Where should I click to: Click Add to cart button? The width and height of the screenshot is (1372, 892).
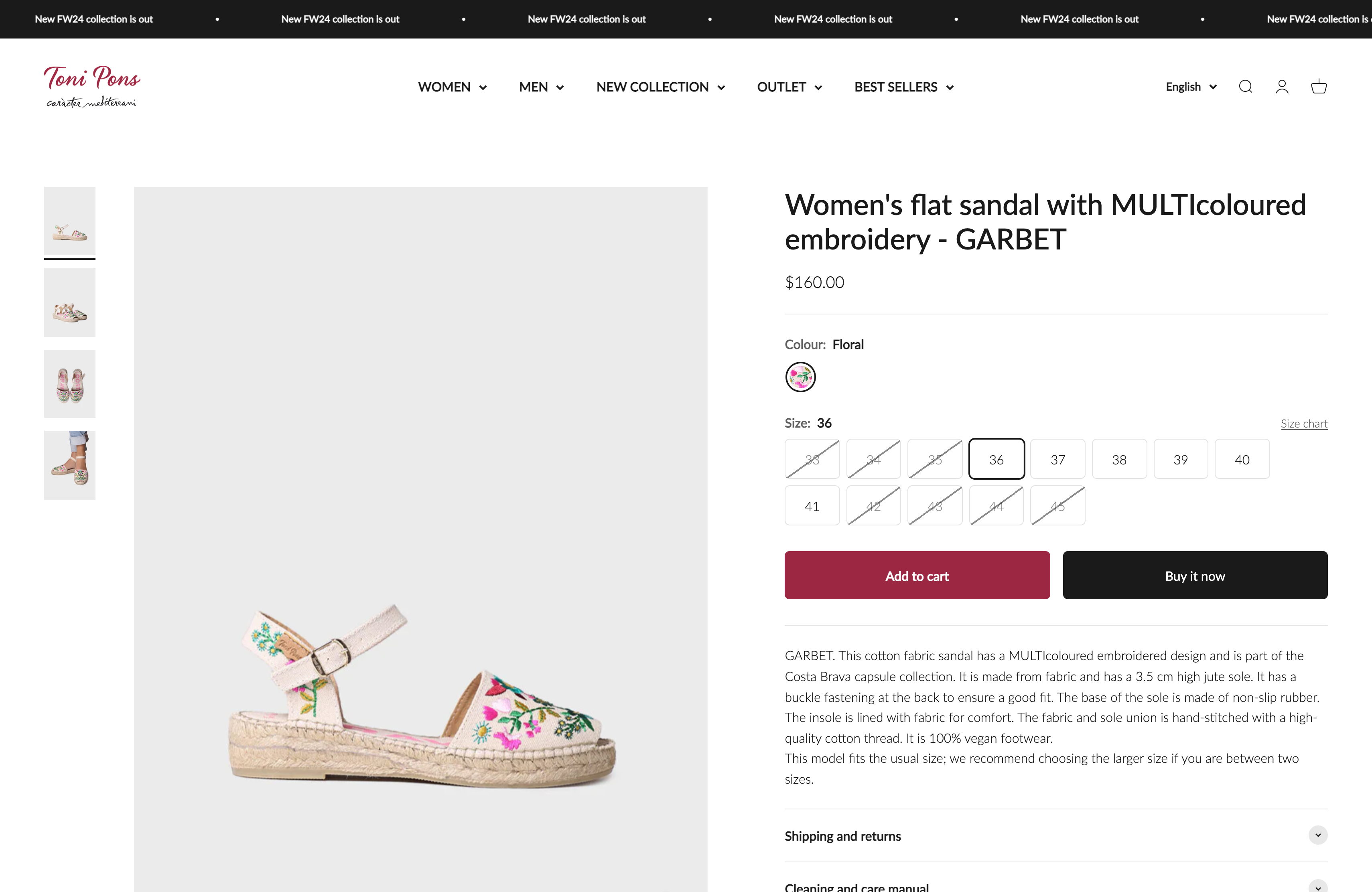917,575
